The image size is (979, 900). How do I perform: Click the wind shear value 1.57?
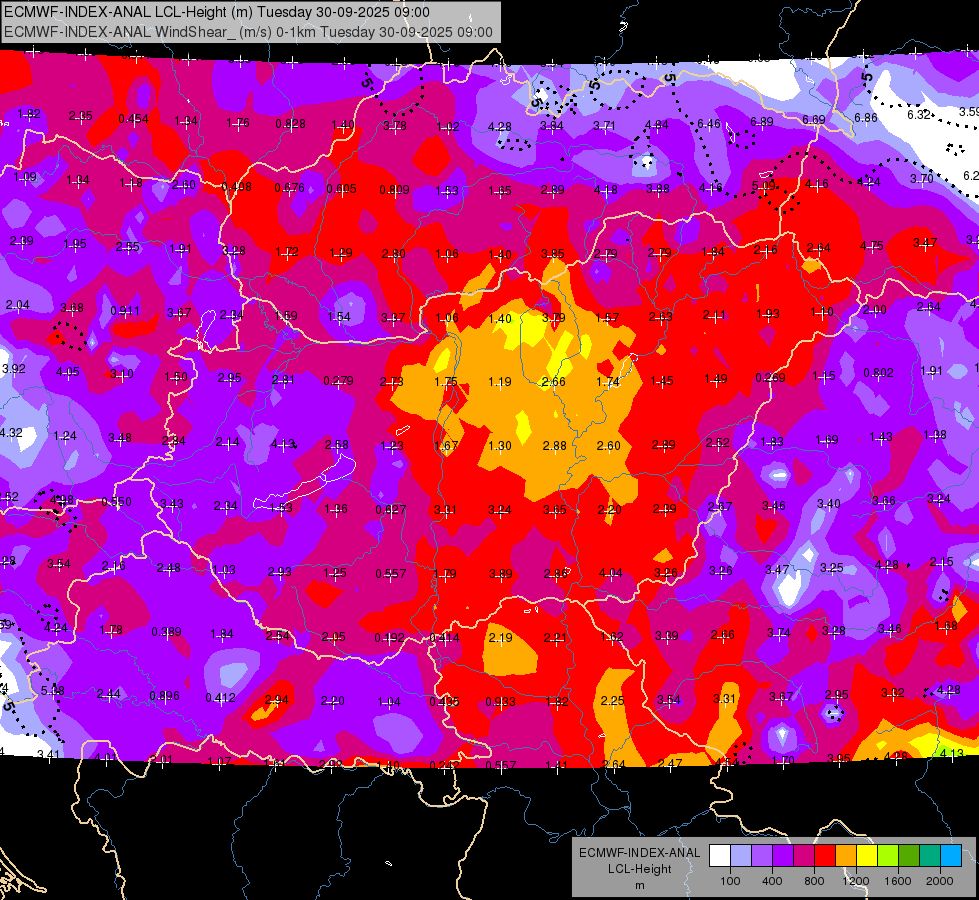[608, 318]
